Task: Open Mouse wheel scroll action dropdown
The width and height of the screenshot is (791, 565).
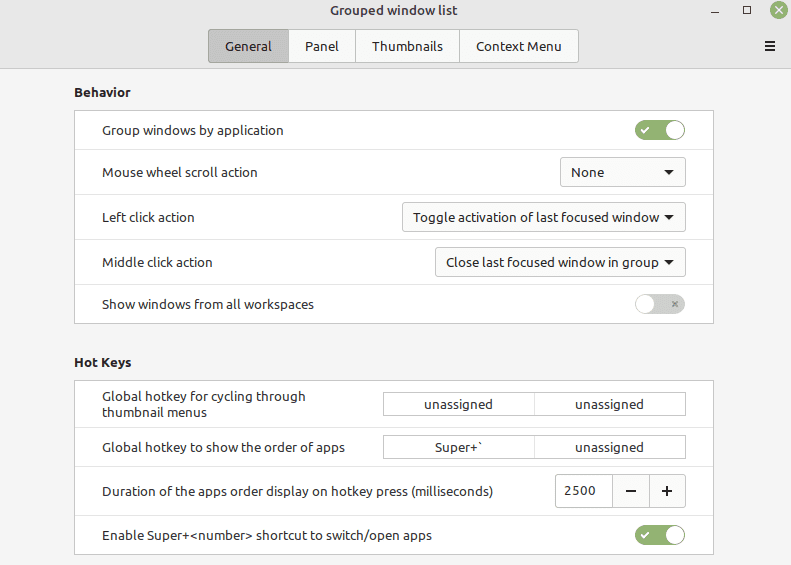Action: (x=623, y=172)
